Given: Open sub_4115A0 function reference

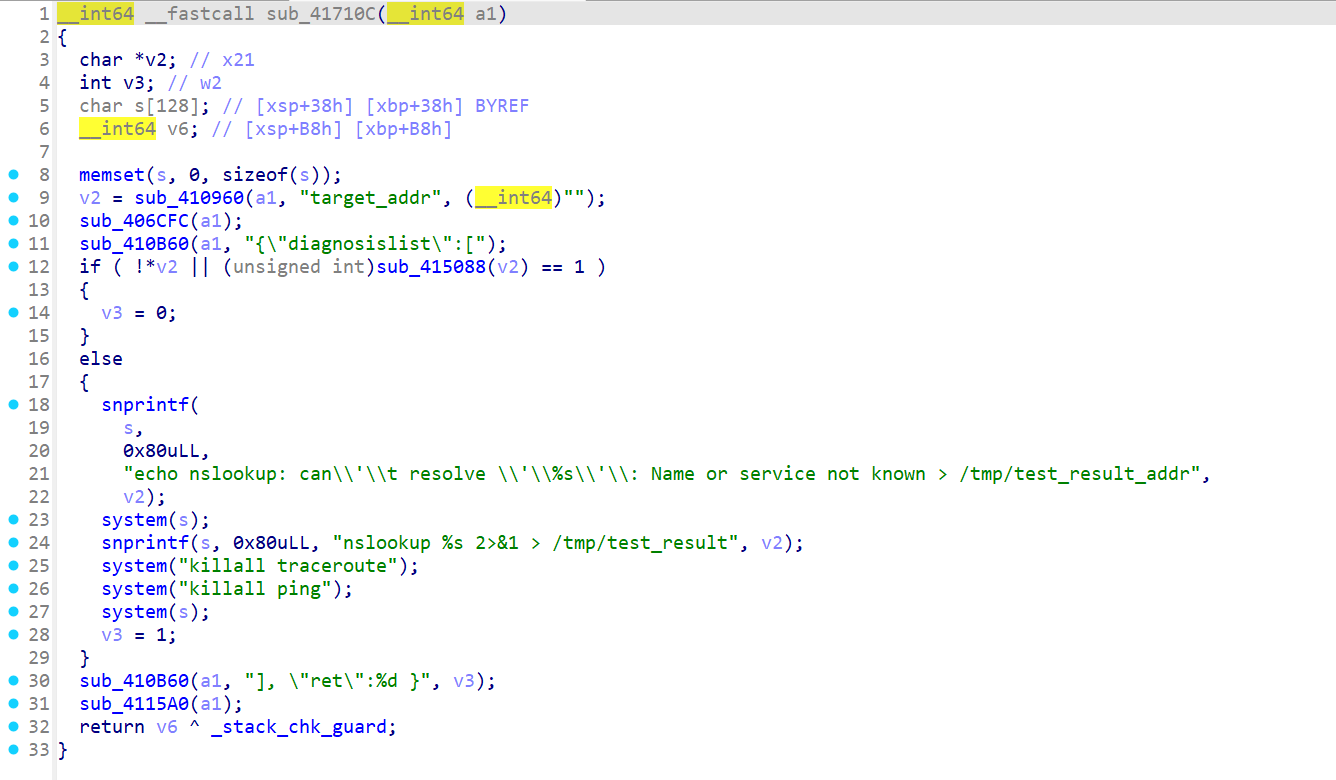Looking at the screenshot, I should point(134,704).
